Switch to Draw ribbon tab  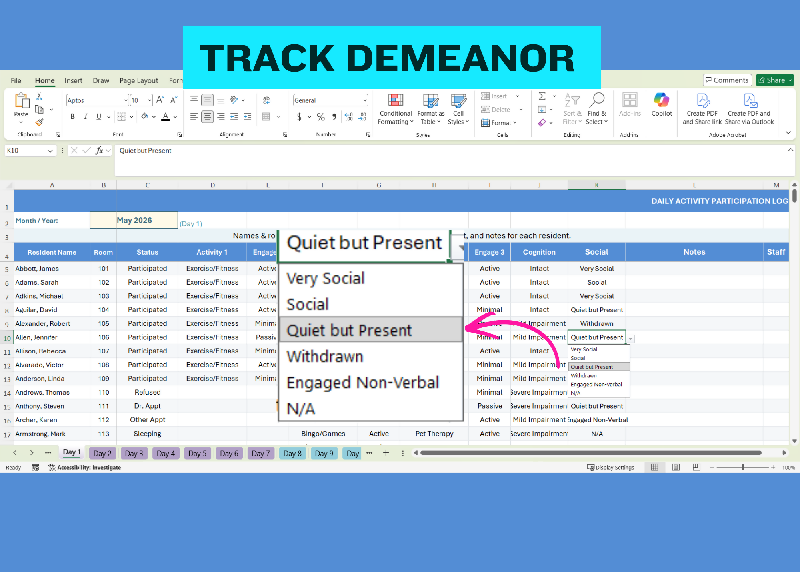point(101,81)
